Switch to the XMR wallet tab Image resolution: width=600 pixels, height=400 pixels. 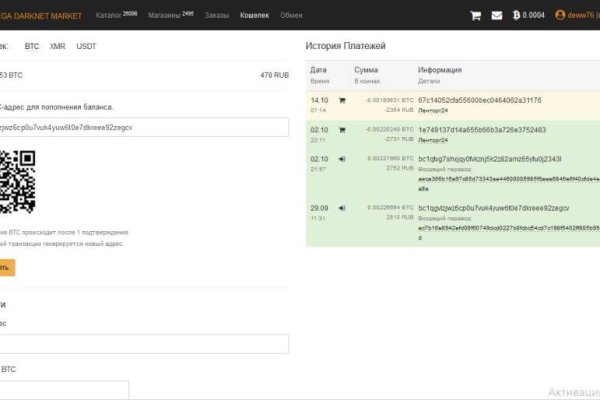point(58,46)
